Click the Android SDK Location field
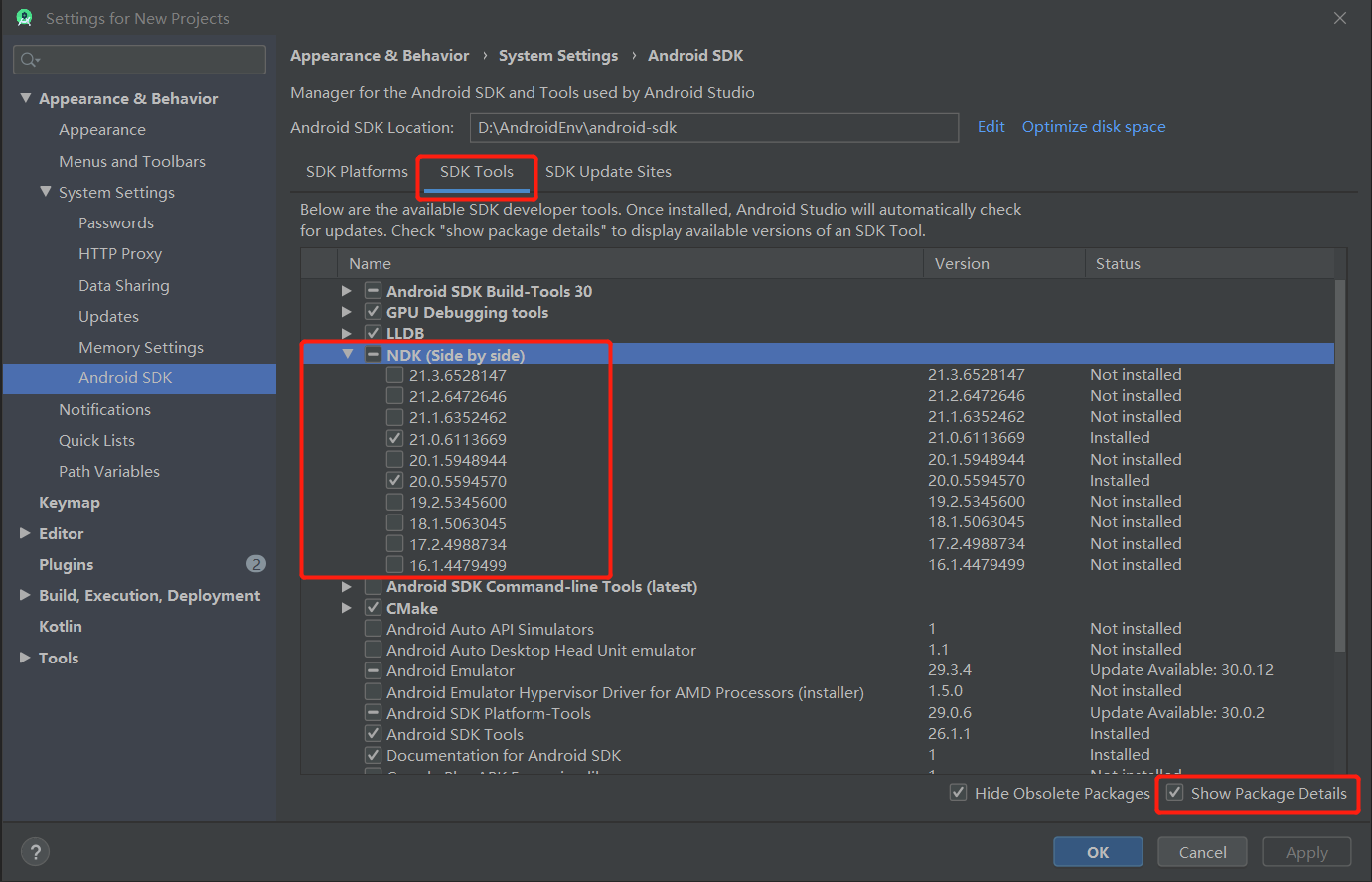The image size is (1372, 882). (x=714, y=127)
